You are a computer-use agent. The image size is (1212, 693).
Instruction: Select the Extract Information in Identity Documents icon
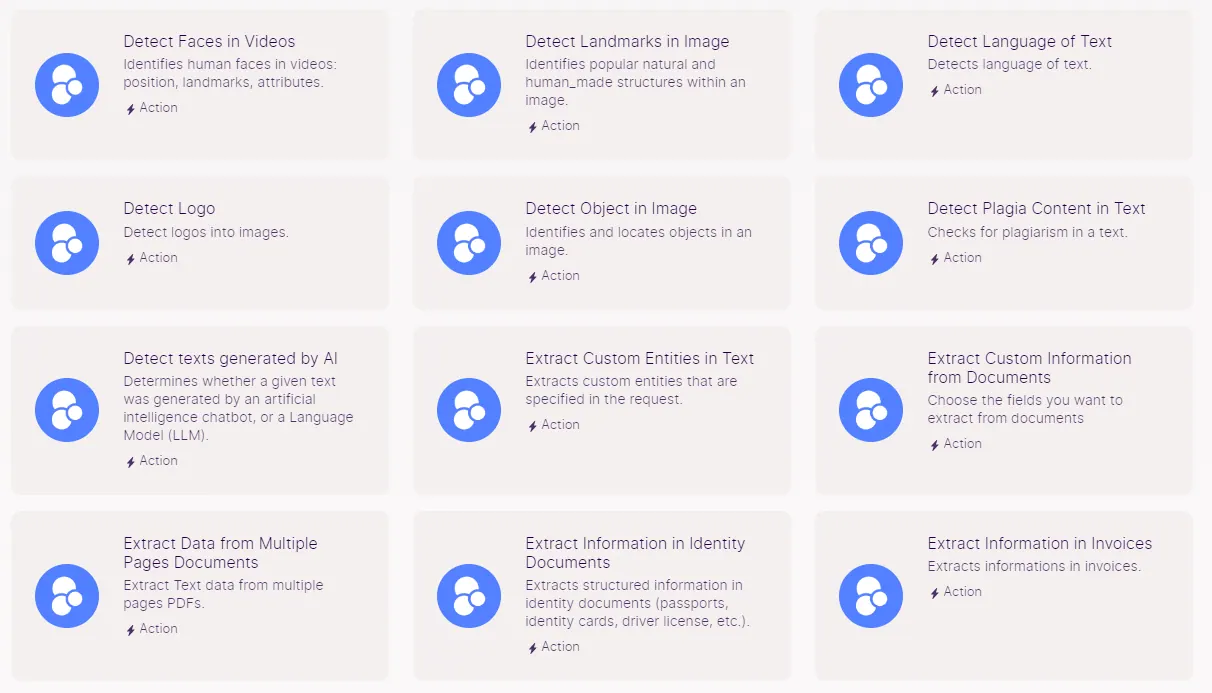[x=469, y=596]
